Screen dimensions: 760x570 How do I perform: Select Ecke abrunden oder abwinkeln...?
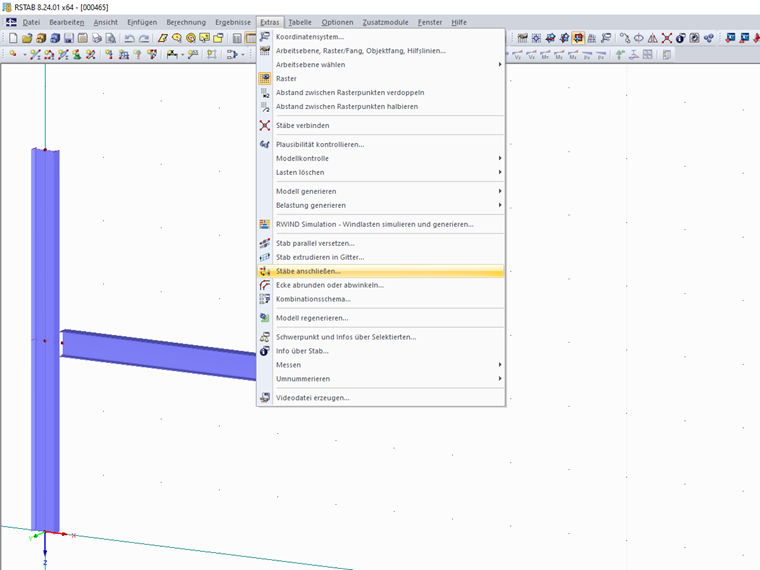coord(380,285)
